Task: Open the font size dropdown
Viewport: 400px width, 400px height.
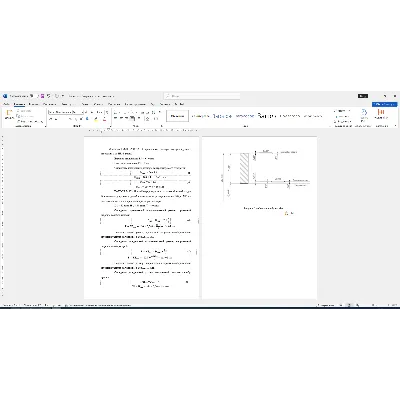Action: pyautogui.click(x=78, y=112)
